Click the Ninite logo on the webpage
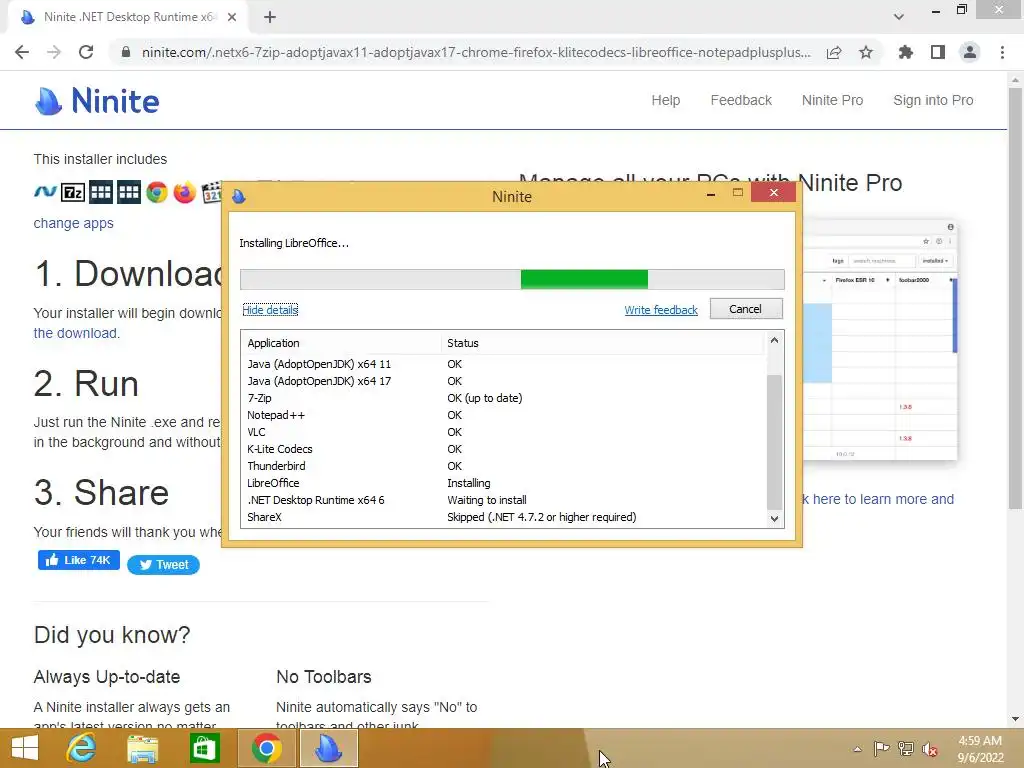 coord(97,101)
